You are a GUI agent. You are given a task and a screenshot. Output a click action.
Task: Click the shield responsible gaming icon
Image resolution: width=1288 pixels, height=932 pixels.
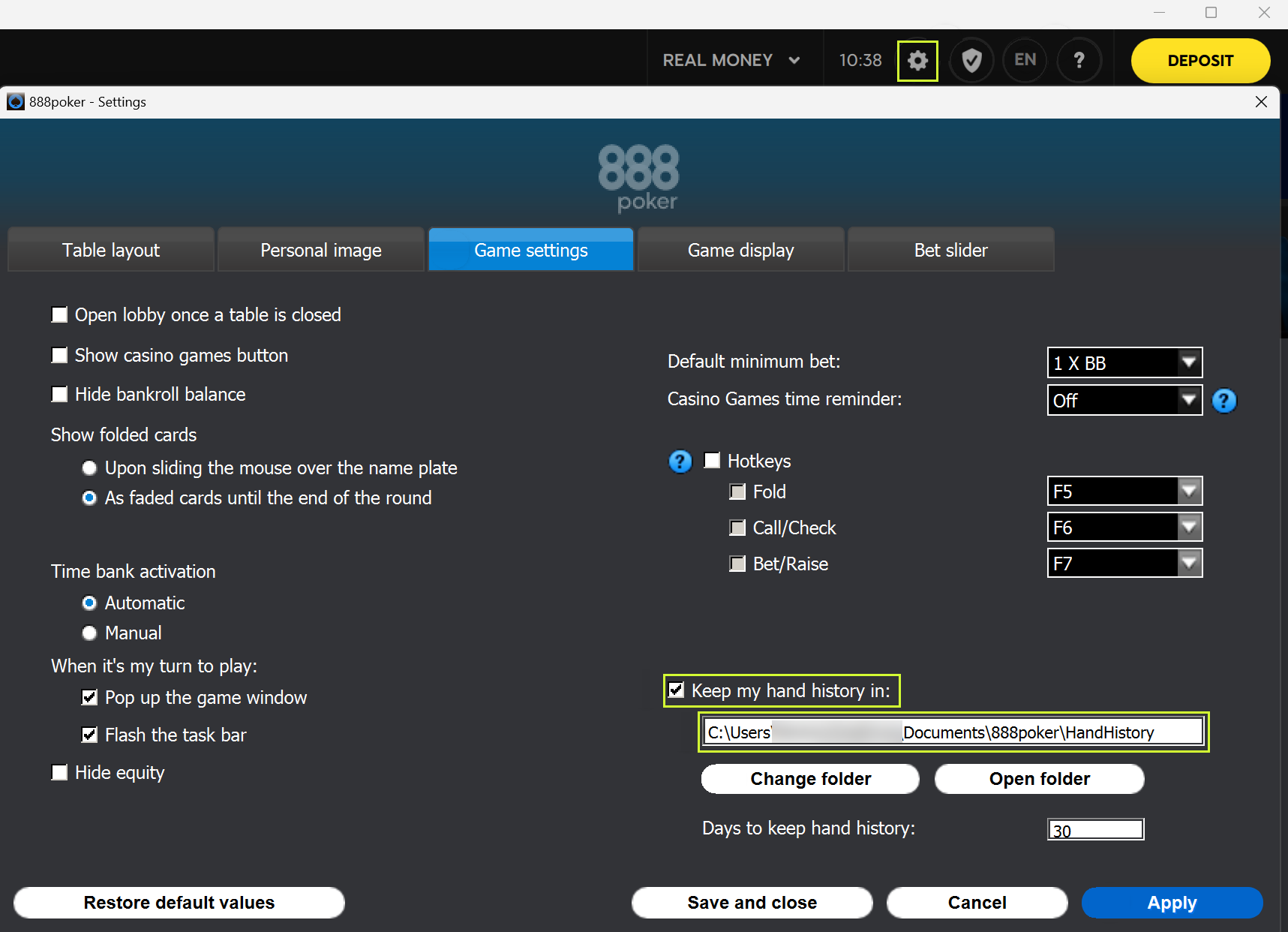point(971,61)
